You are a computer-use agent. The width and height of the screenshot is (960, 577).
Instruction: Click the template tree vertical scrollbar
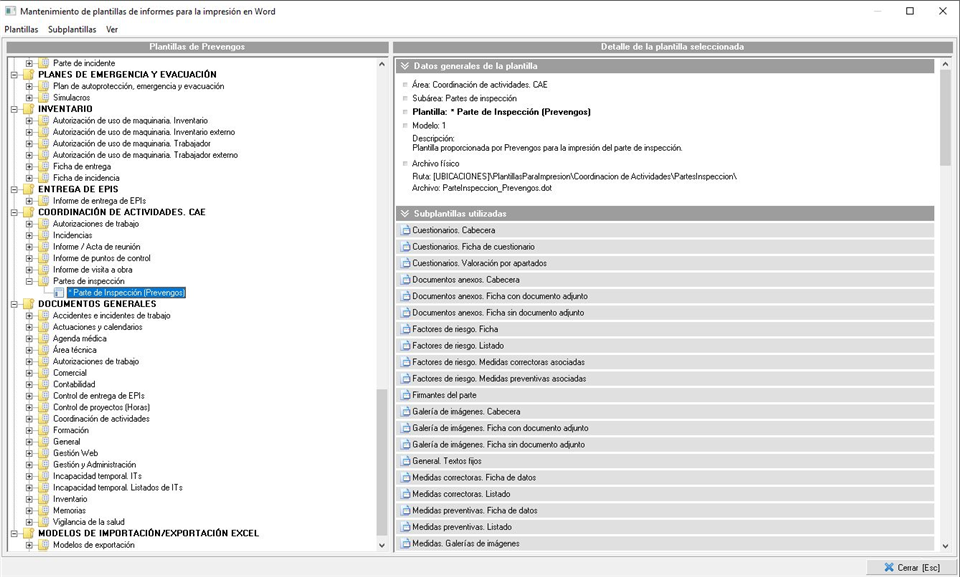[x=382, y=300]
